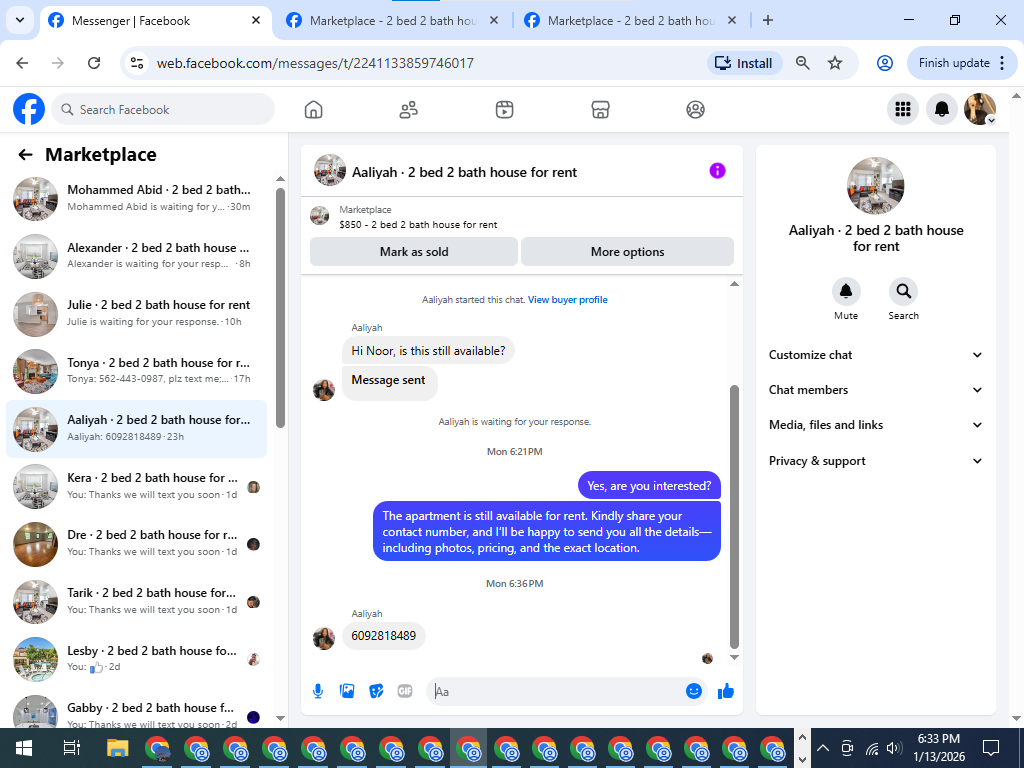Open the Windows notification center icon
Screen dimensions: 1024x768
(991, 748)
